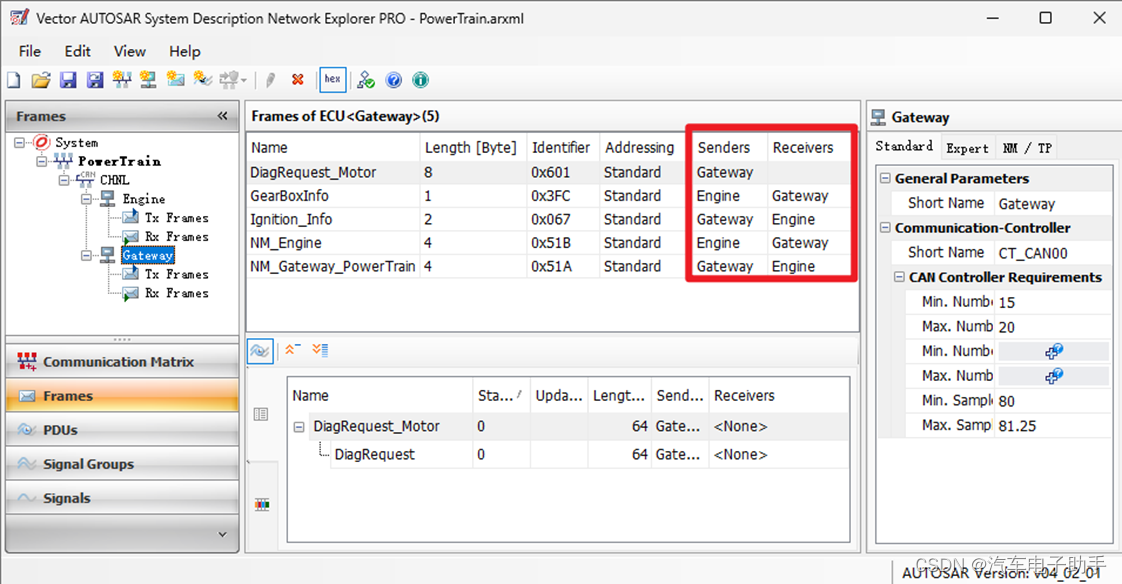Collapse the Communication-Controller section
The height and width of the screenshot is (584, 1122).
(885, 228)
